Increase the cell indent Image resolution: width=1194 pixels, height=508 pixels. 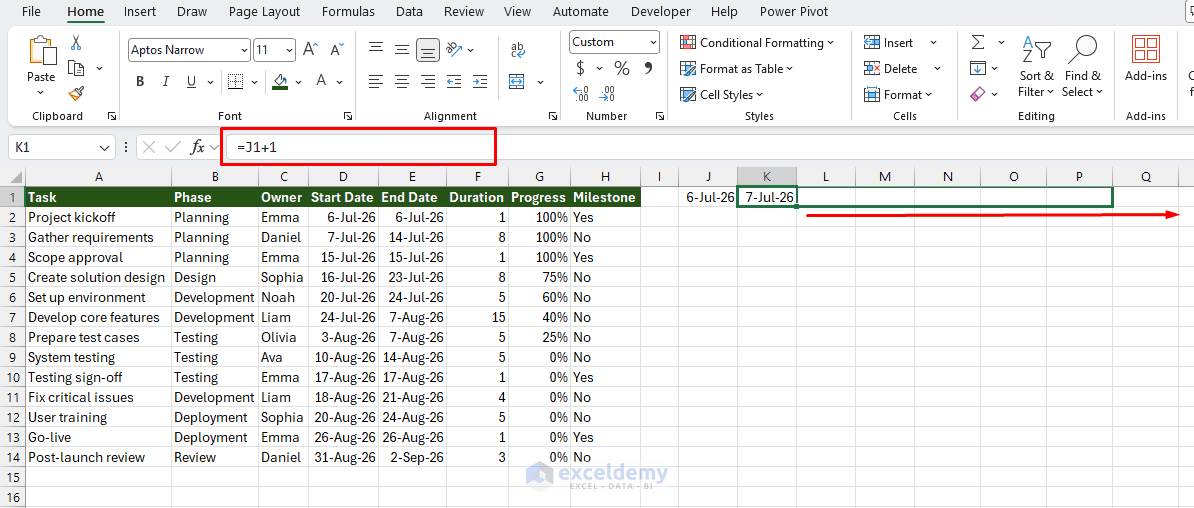point(480,81)
